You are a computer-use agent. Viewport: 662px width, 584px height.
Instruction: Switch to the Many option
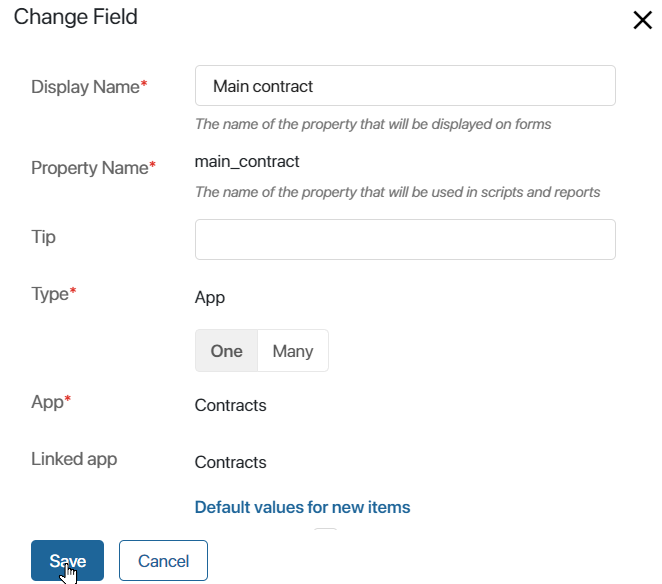point(293,351)
